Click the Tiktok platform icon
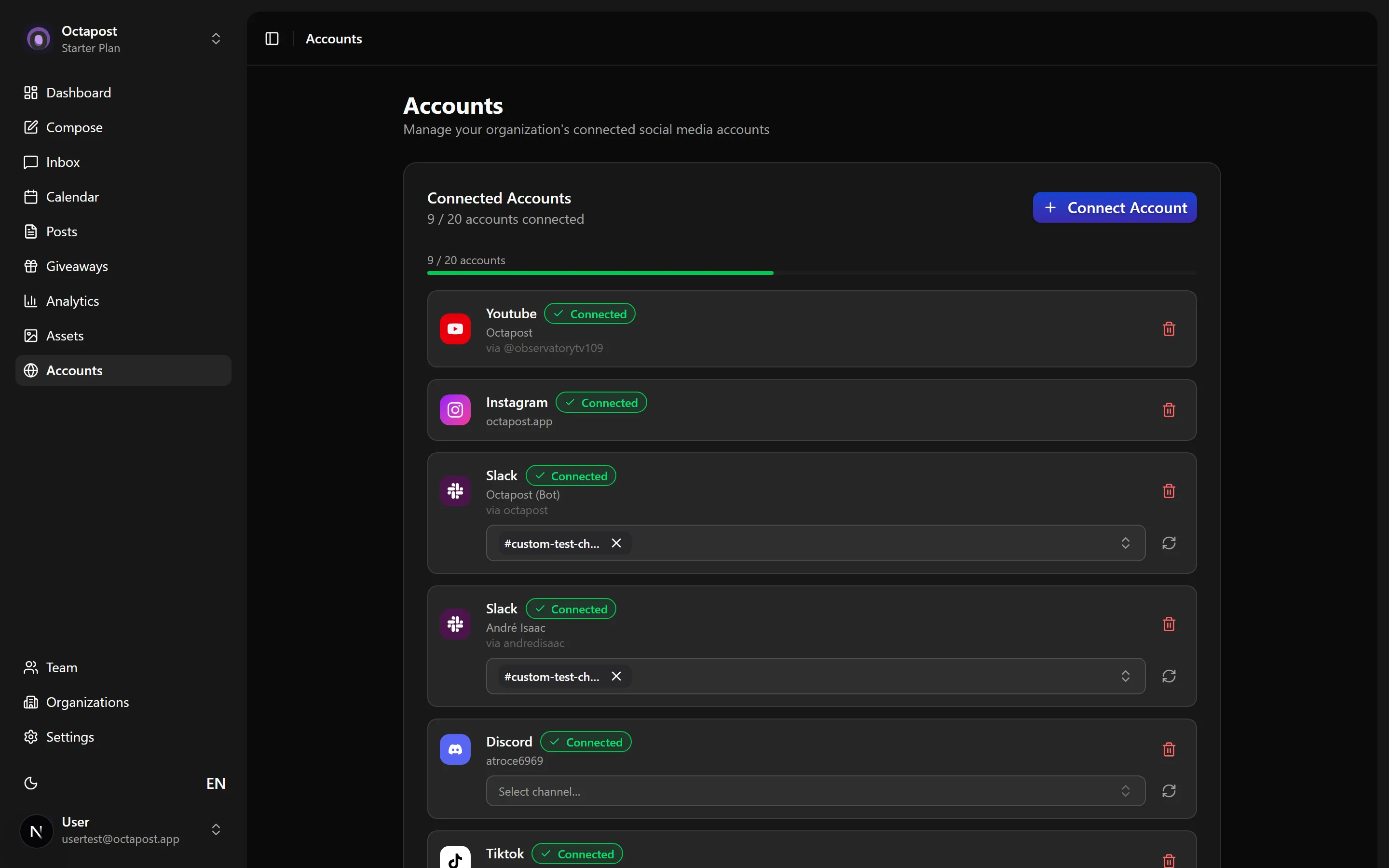Screen dimensions: 1389x868 click(x=455, y=857)
